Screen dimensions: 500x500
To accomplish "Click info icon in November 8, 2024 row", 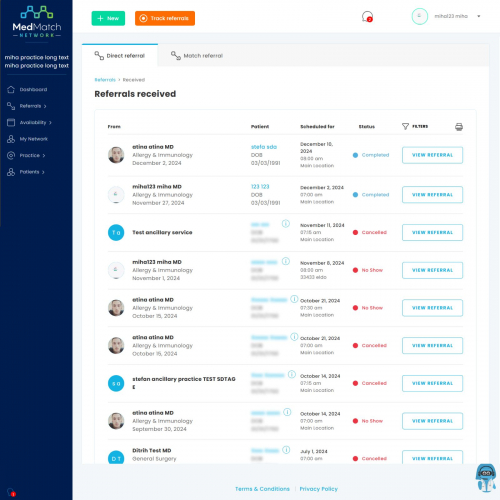I will (286, 261).
